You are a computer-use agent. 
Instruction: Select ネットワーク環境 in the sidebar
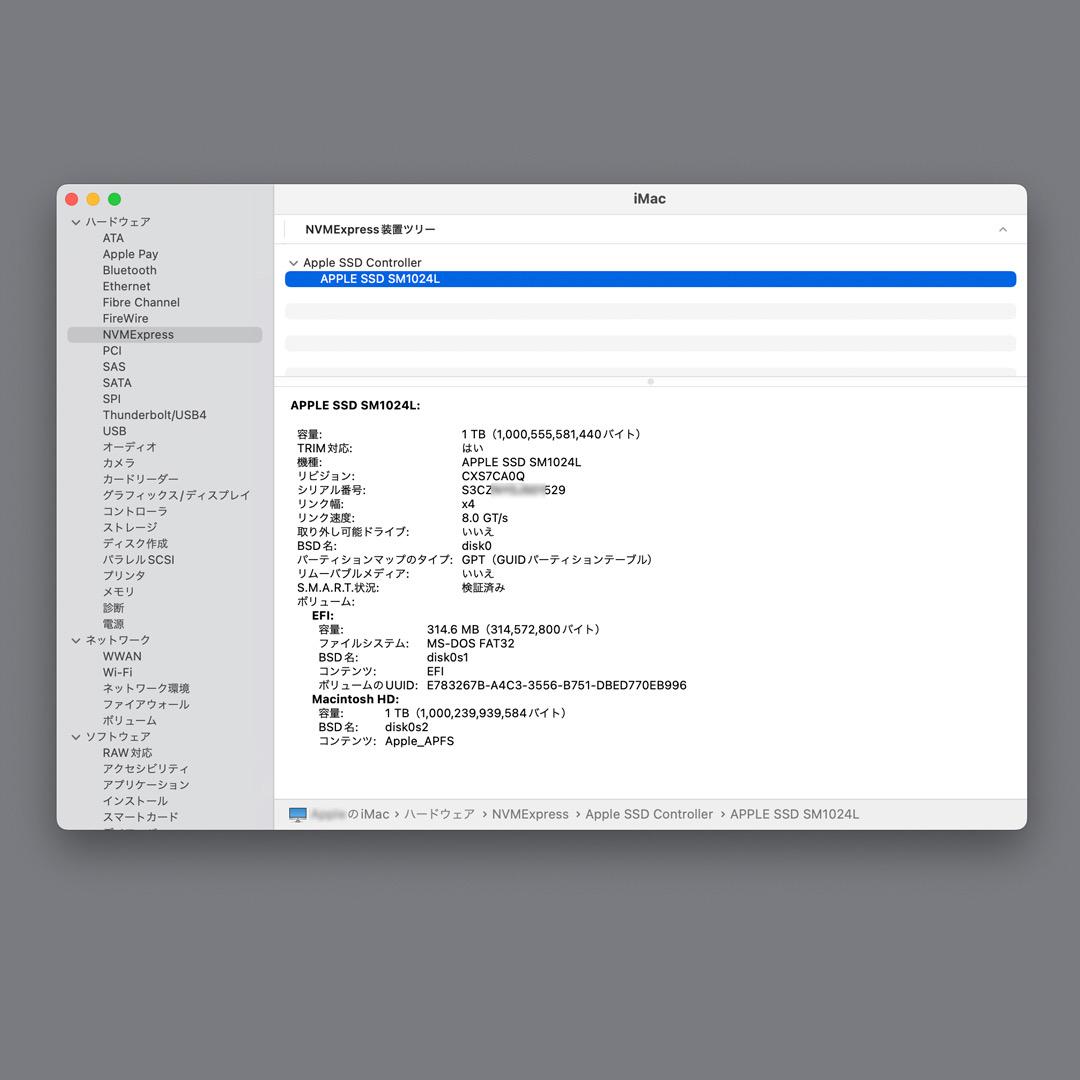146,688
